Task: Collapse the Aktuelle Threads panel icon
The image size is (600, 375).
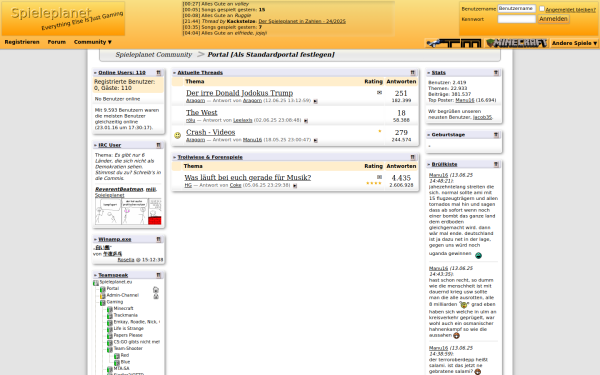Action: click(x=412, y=72)
